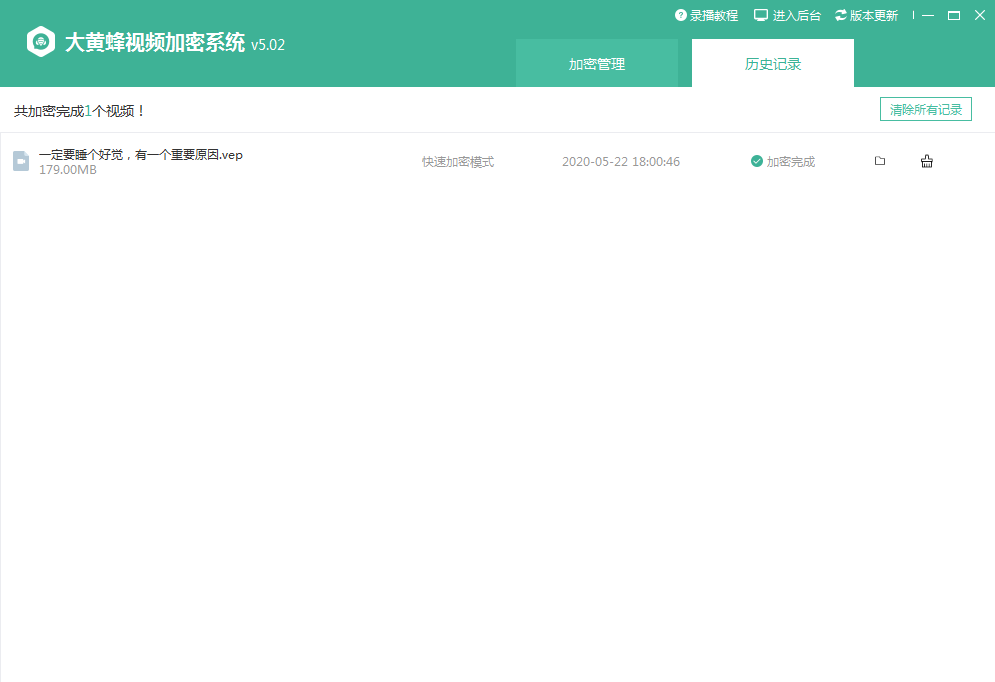Screen dimensions: 995x682
Task: Maximize the application window
Action: coord(954,16)
